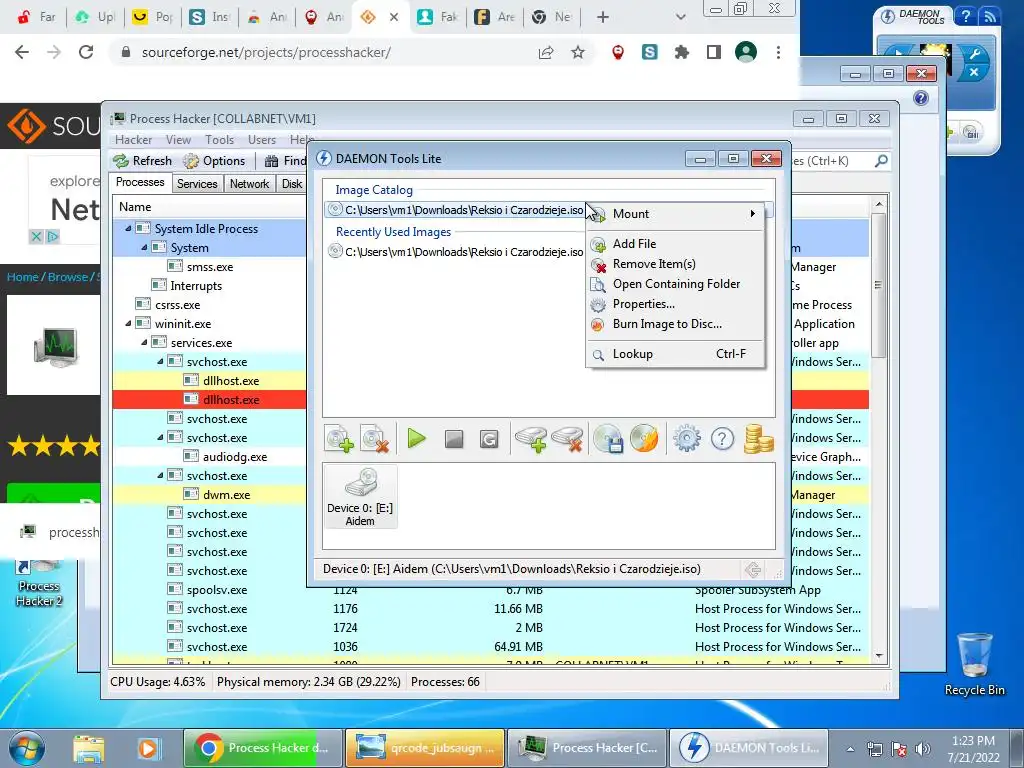
Task: Click the Add Image toolbar icon in DAEMON Tools
Action: coord(340,439)
